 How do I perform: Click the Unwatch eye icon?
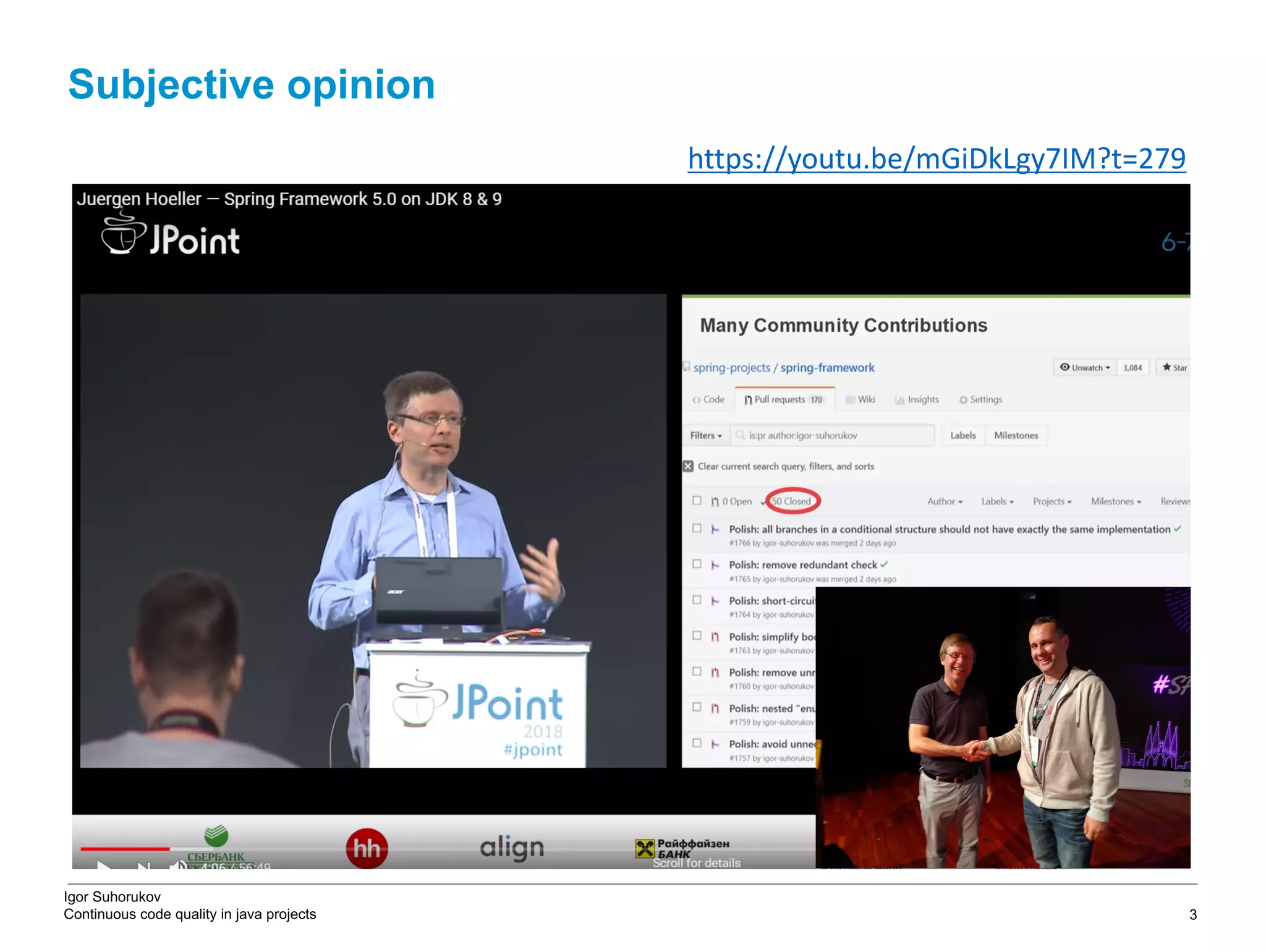pyautogui.click(x=1064, y=367)
